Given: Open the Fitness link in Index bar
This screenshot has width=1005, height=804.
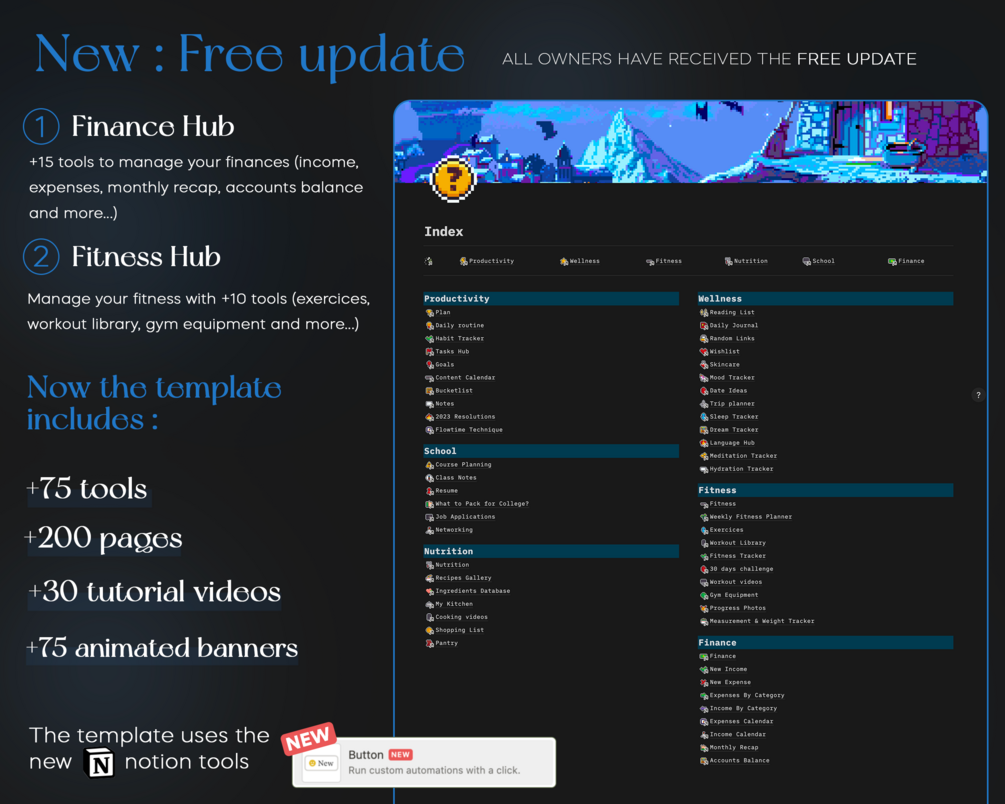Looking at the screenshot, I should click(664, 261).
